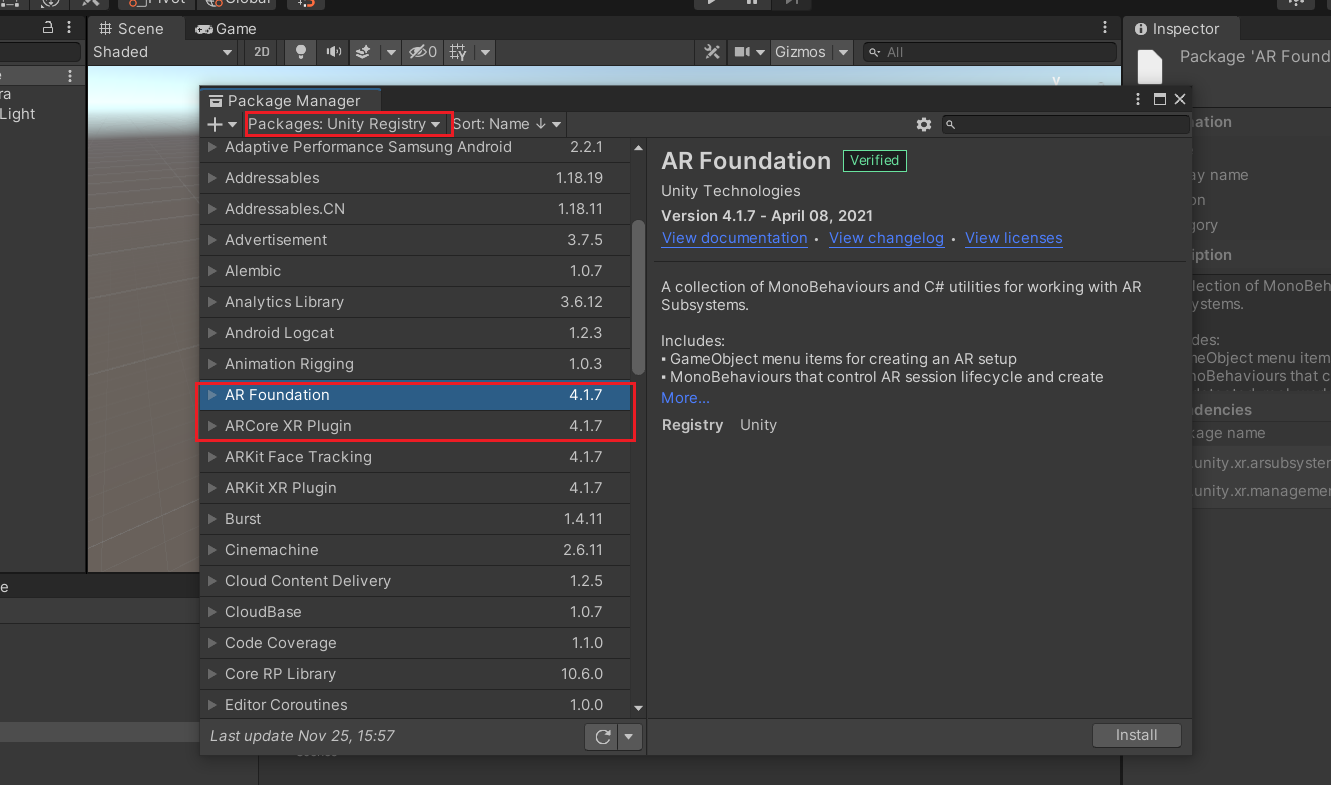Viewport: 1331px width, 785px height.
Task: Refresh the package list button
Action: pyautogui.click(x=602, y=737)
